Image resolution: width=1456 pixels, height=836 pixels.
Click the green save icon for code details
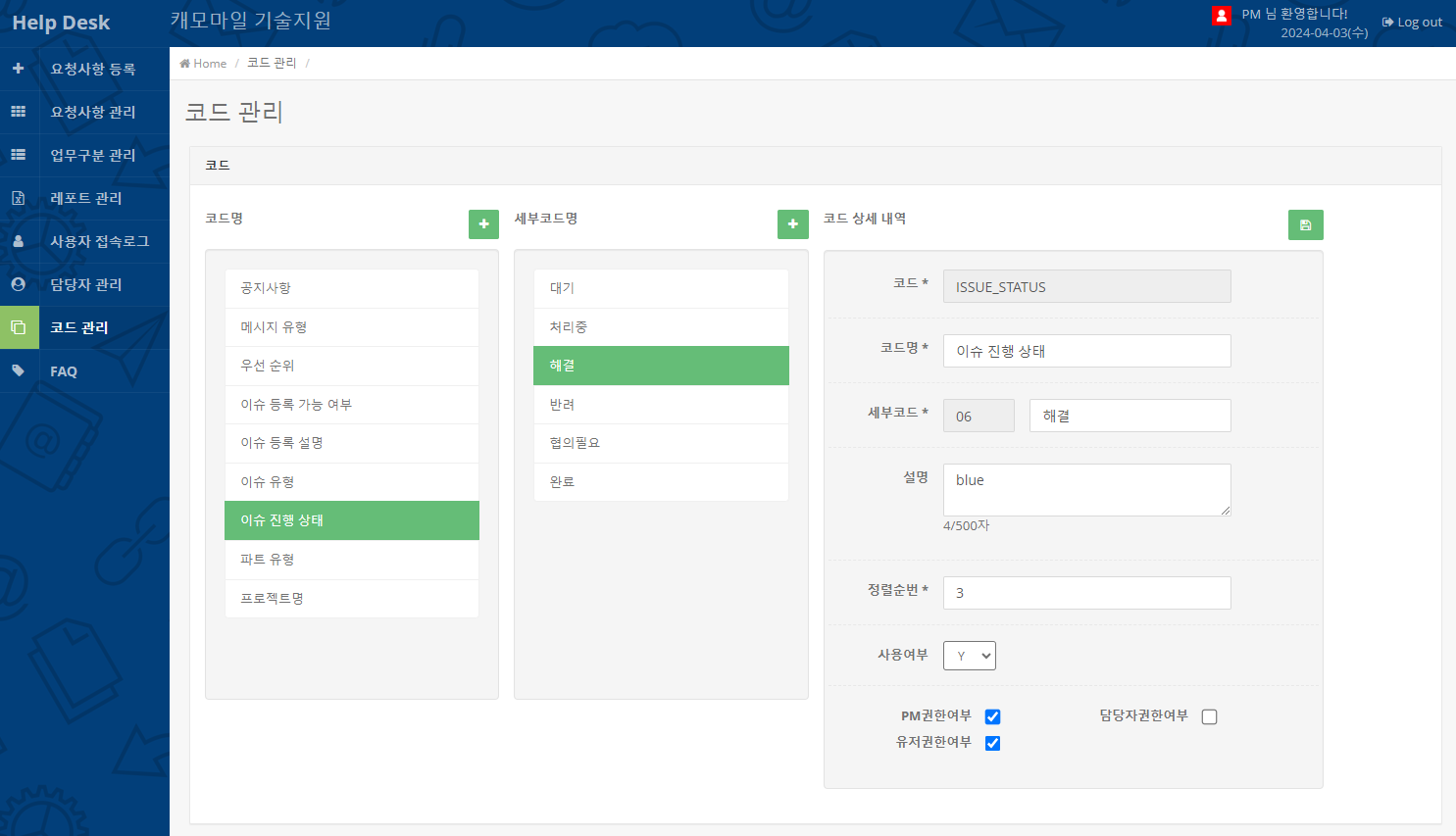tap(1305, 224)
